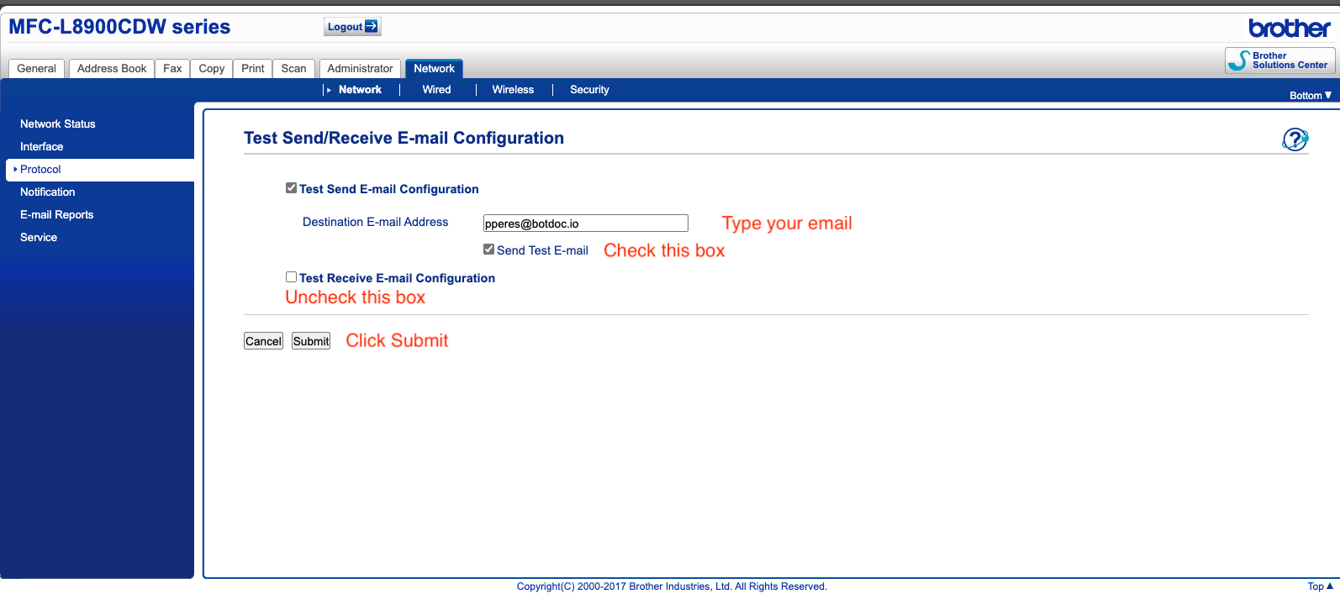Image resolution: width=1340 pixels, height=610 pixels.
Task: Click the Destination E-mail Address field
Action: coord(585,223)
